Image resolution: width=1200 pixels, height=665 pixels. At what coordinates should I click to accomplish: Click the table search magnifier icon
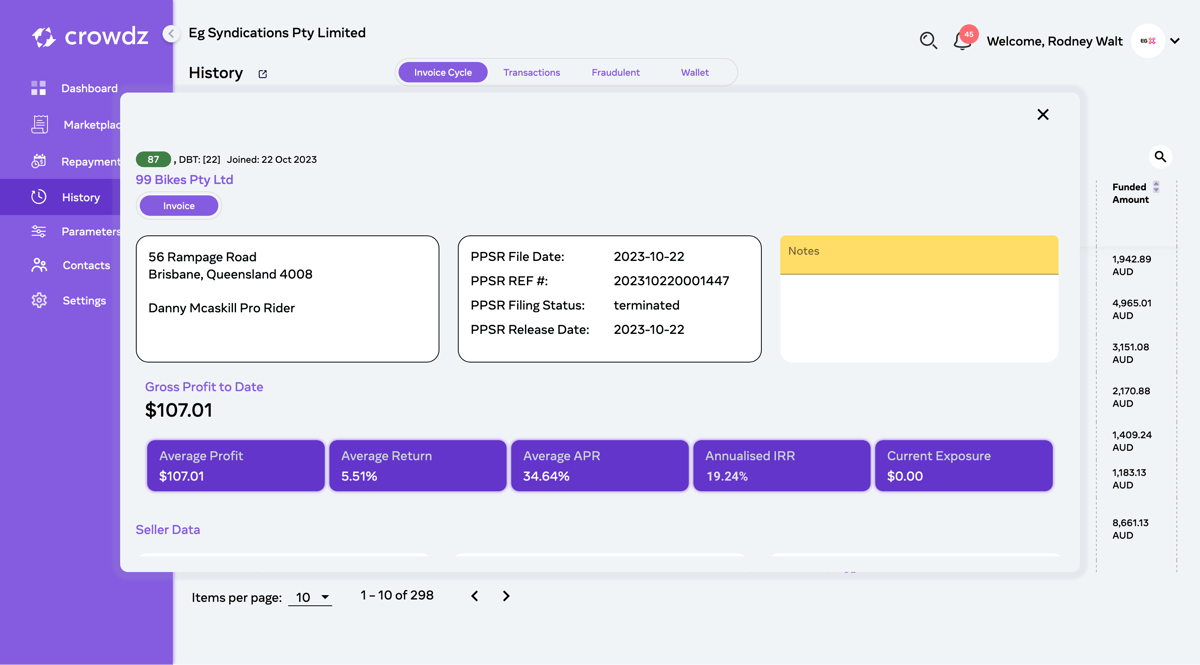1160,157
